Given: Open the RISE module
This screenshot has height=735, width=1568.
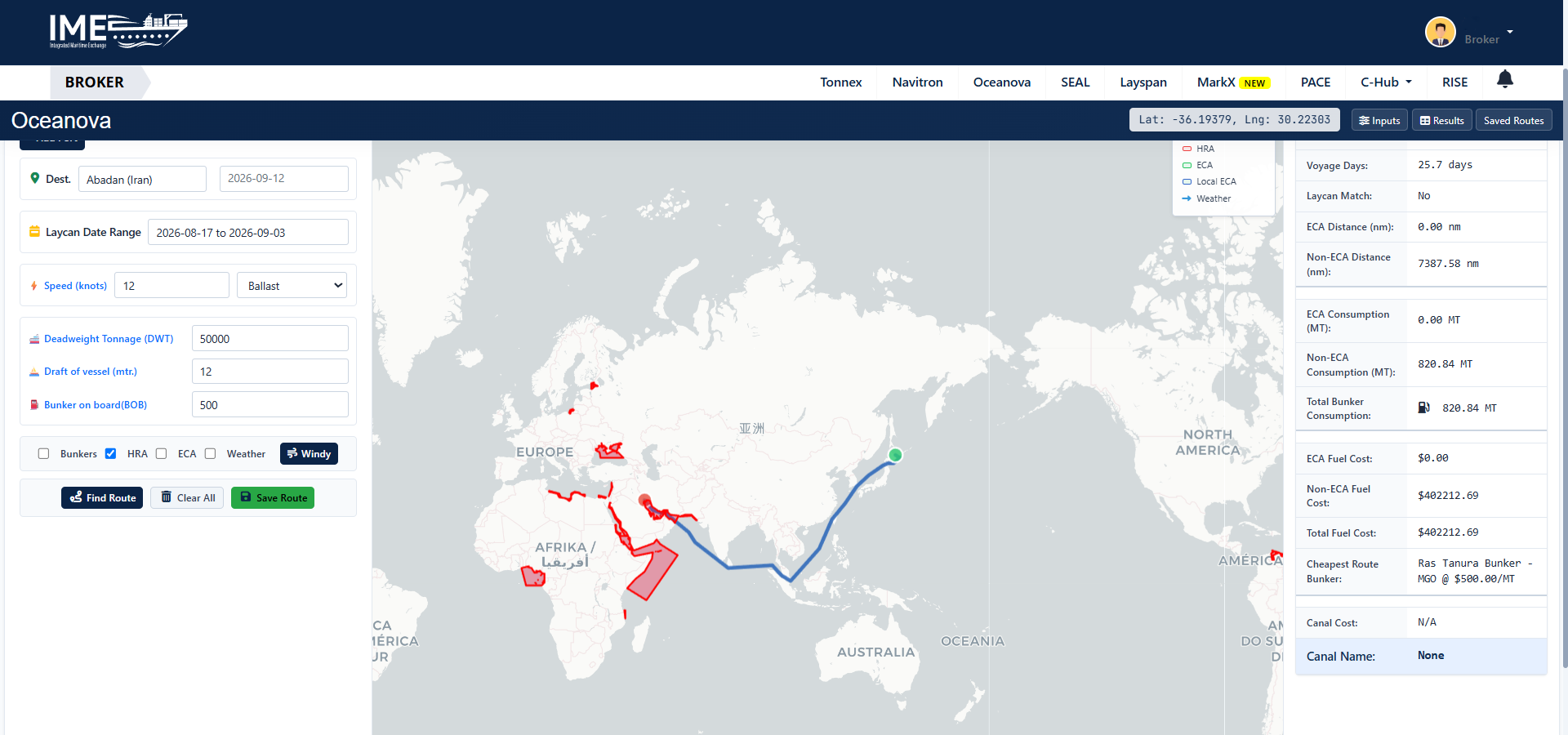Looking at the screenshot, I should pyautogui.click(x=1454, y=82).
